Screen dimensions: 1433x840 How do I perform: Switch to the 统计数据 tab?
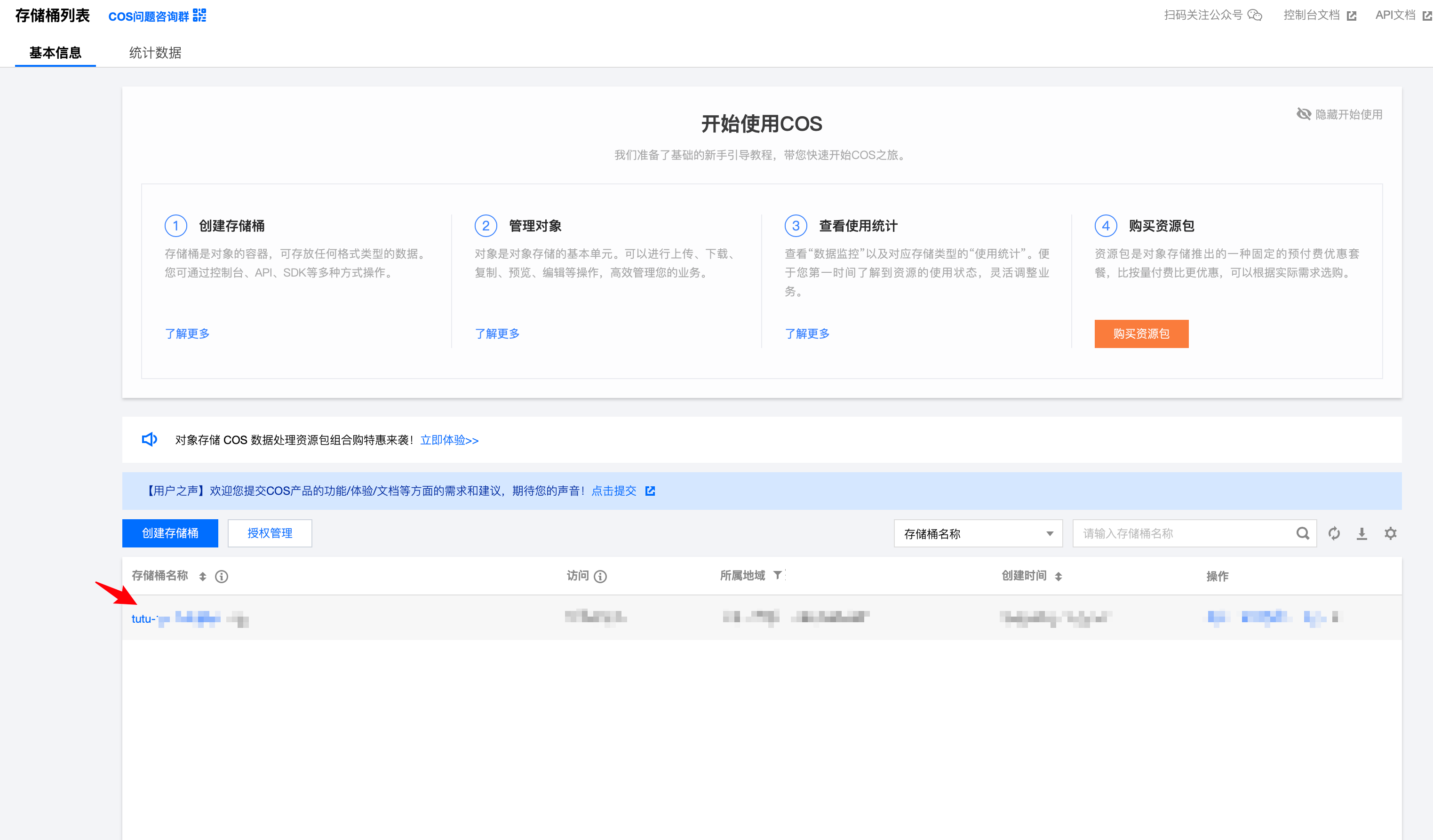tap(155, 53)
